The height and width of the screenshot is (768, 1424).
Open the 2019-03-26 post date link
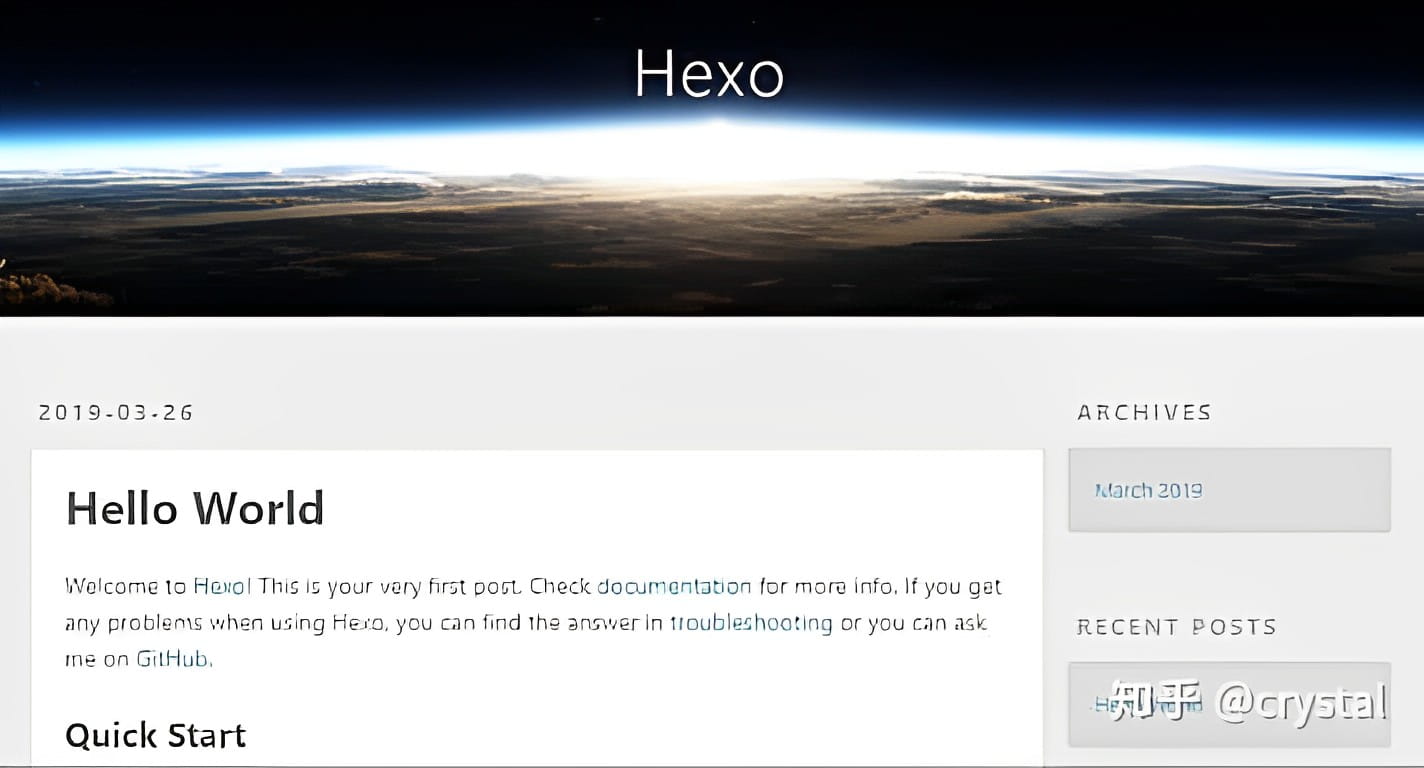click(x=116, y=412)
